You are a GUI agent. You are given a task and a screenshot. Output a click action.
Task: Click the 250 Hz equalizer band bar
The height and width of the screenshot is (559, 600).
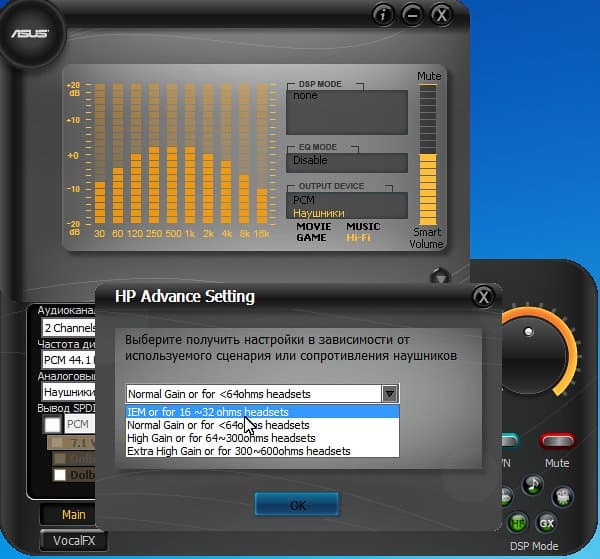(154, 154)
